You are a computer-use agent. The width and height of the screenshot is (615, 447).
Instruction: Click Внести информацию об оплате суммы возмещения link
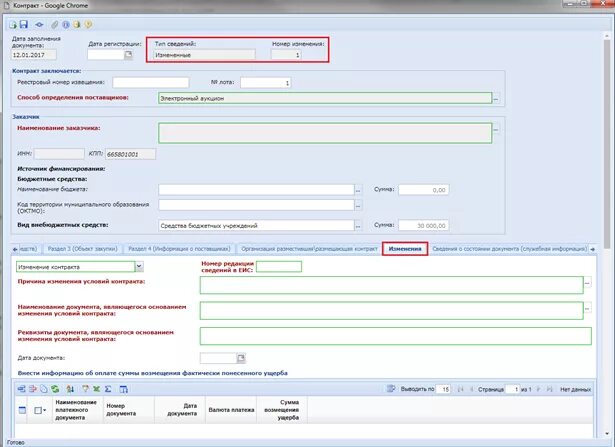coord(153,373)
